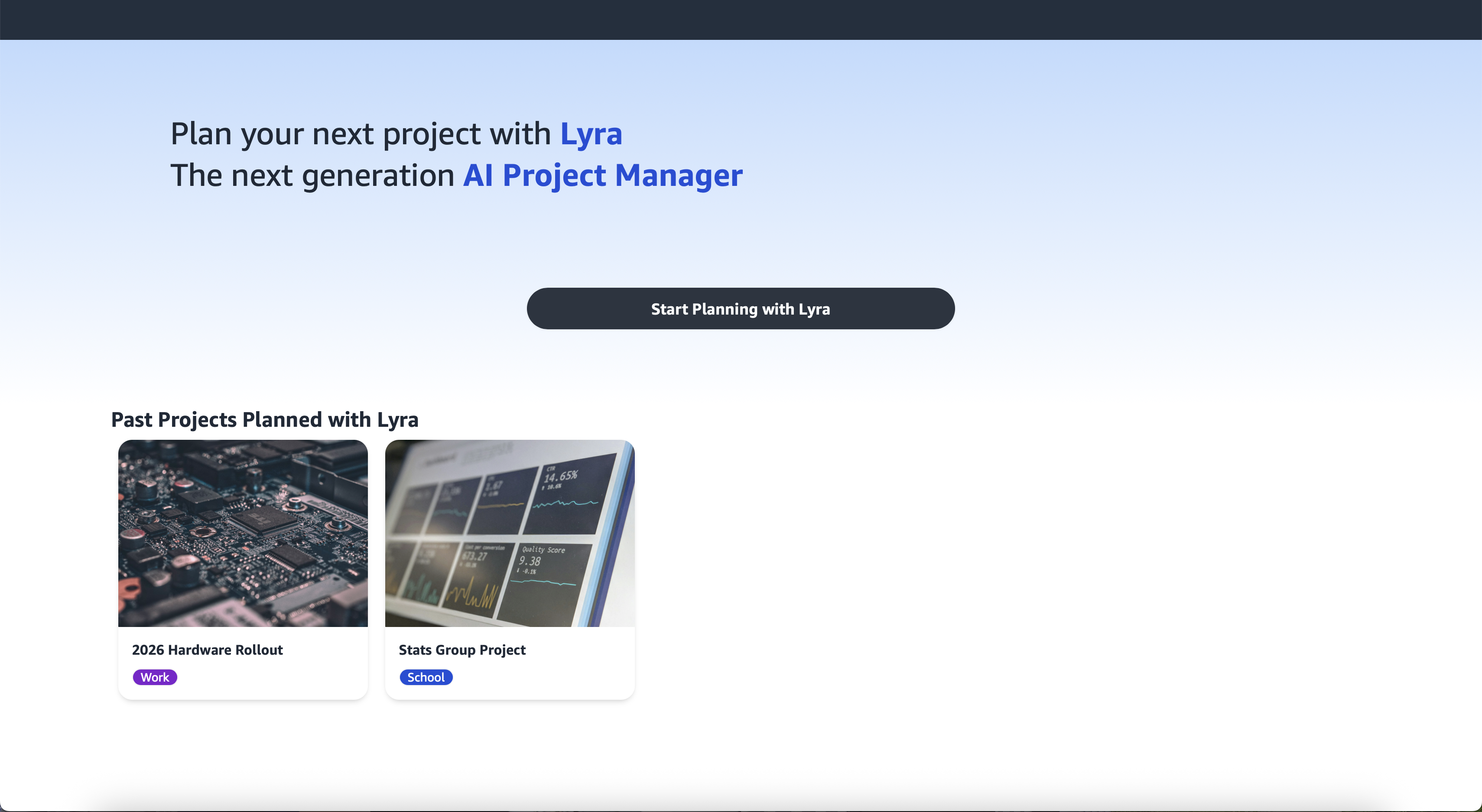The width and height of the screenshot is (1482, 812).
Task: Click the large chip on the circuit board image
Action: point(263,521)
